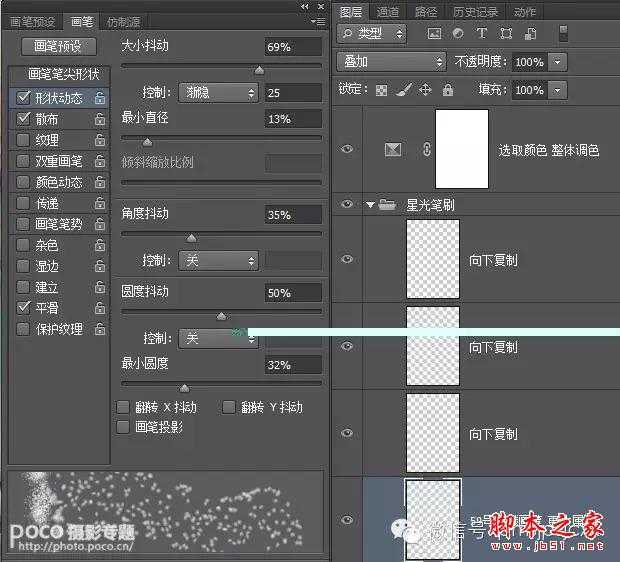The image size is (620, 562).
Task: Switch to the 画笔预设 tab
Action: 32,22
